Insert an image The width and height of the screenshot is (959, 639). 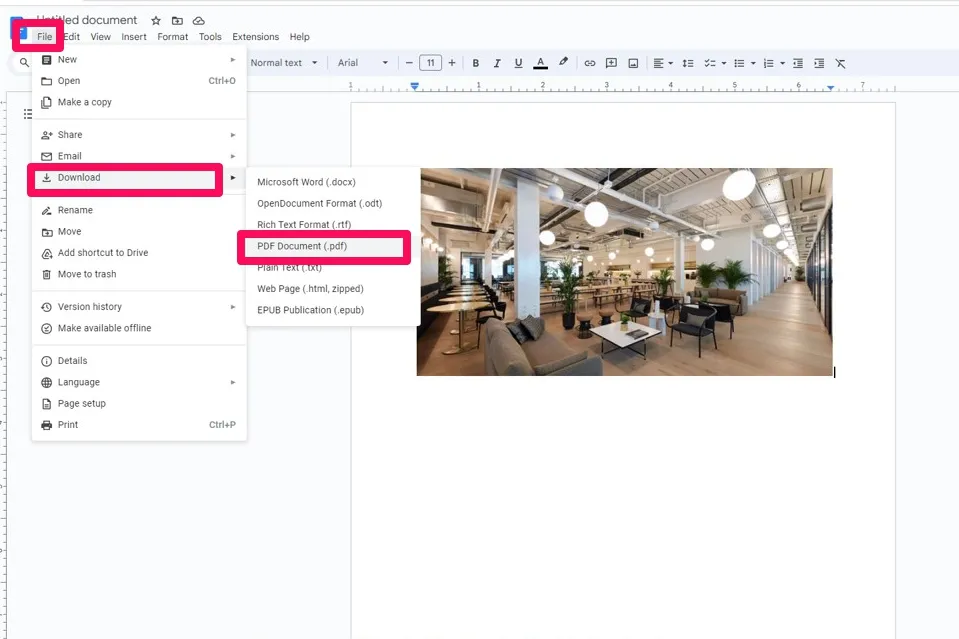coord(631,62)
